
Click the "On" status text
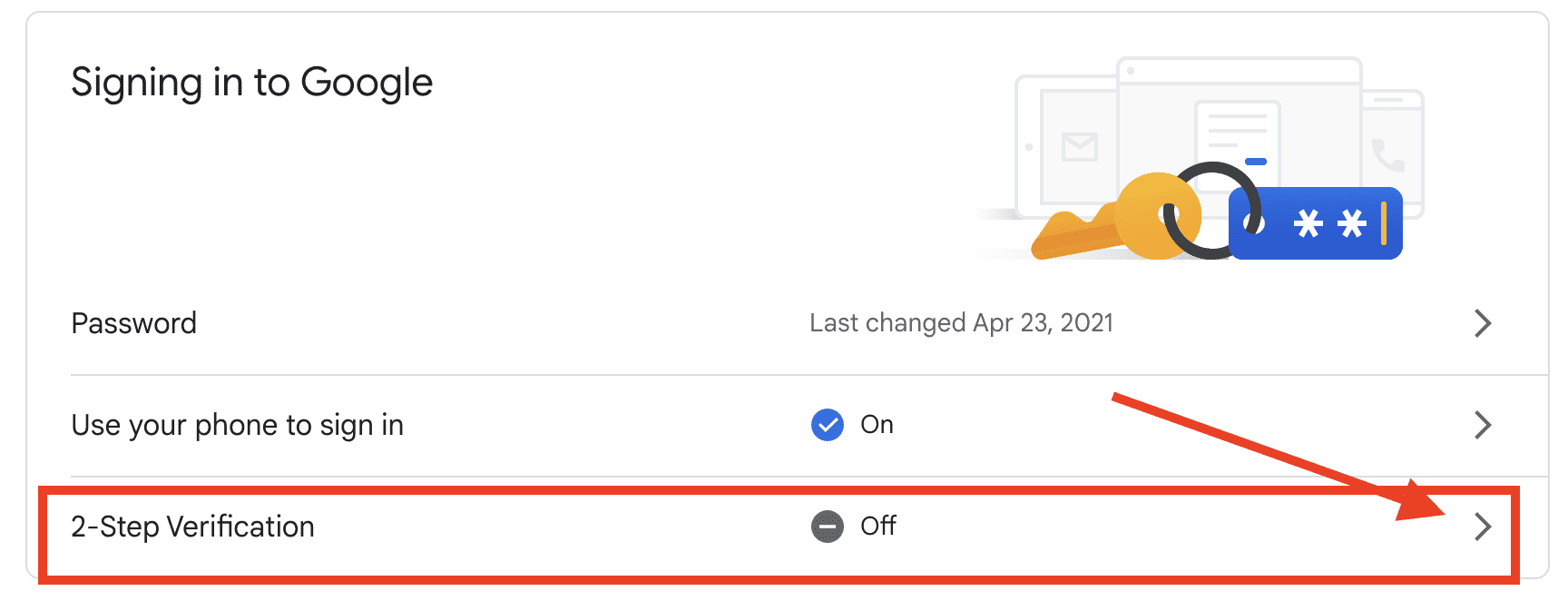click(877, 425)
